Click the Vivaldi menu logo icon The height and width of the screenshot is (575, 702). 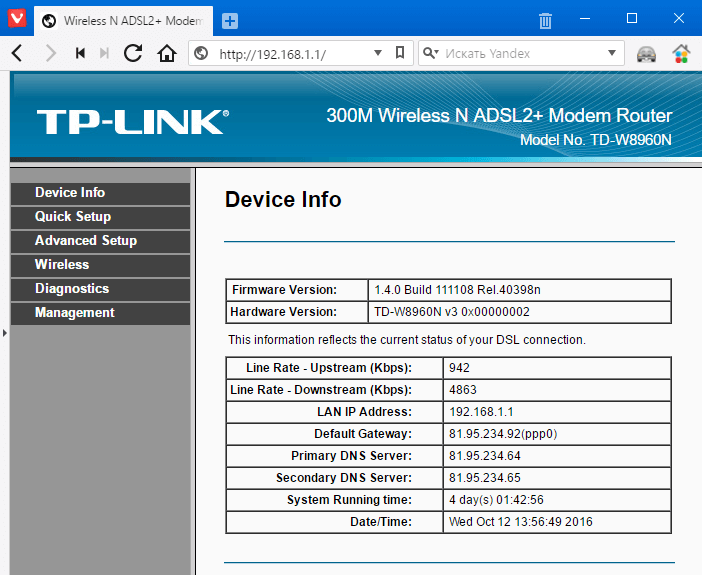[17, 18]
